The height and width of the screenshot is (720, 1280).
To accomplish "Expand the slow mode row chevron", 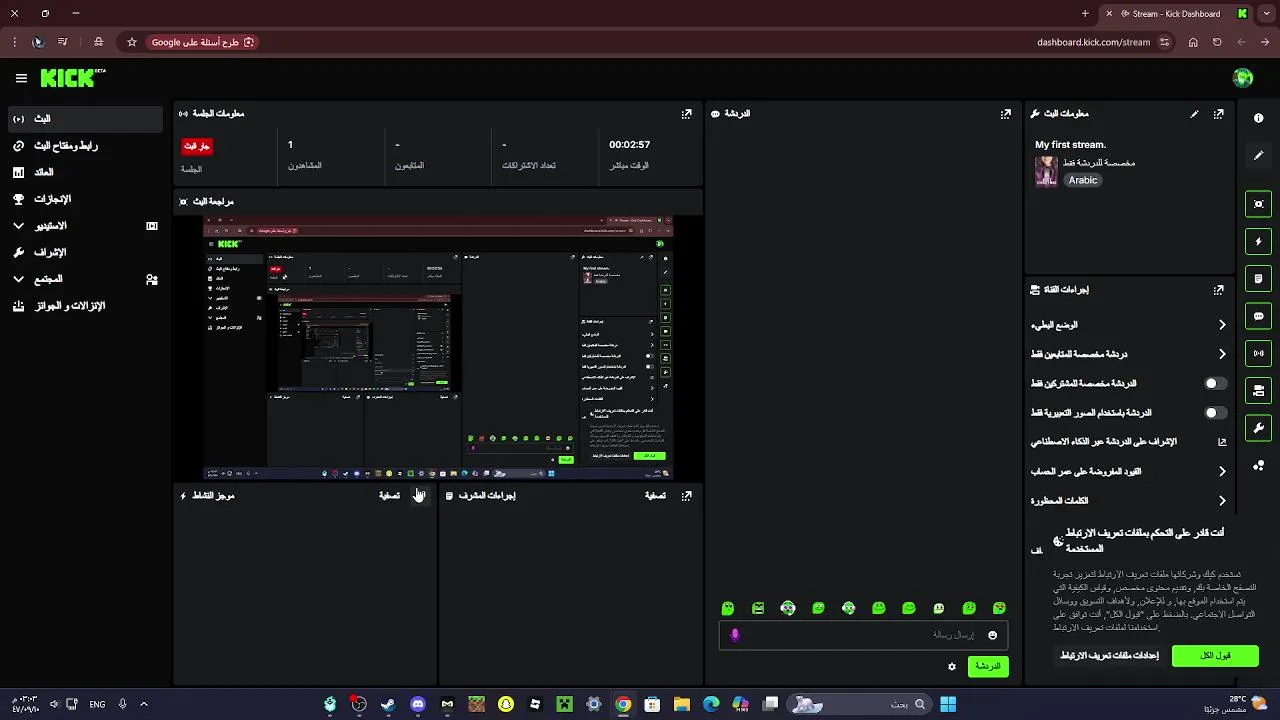I will 1221,325.
